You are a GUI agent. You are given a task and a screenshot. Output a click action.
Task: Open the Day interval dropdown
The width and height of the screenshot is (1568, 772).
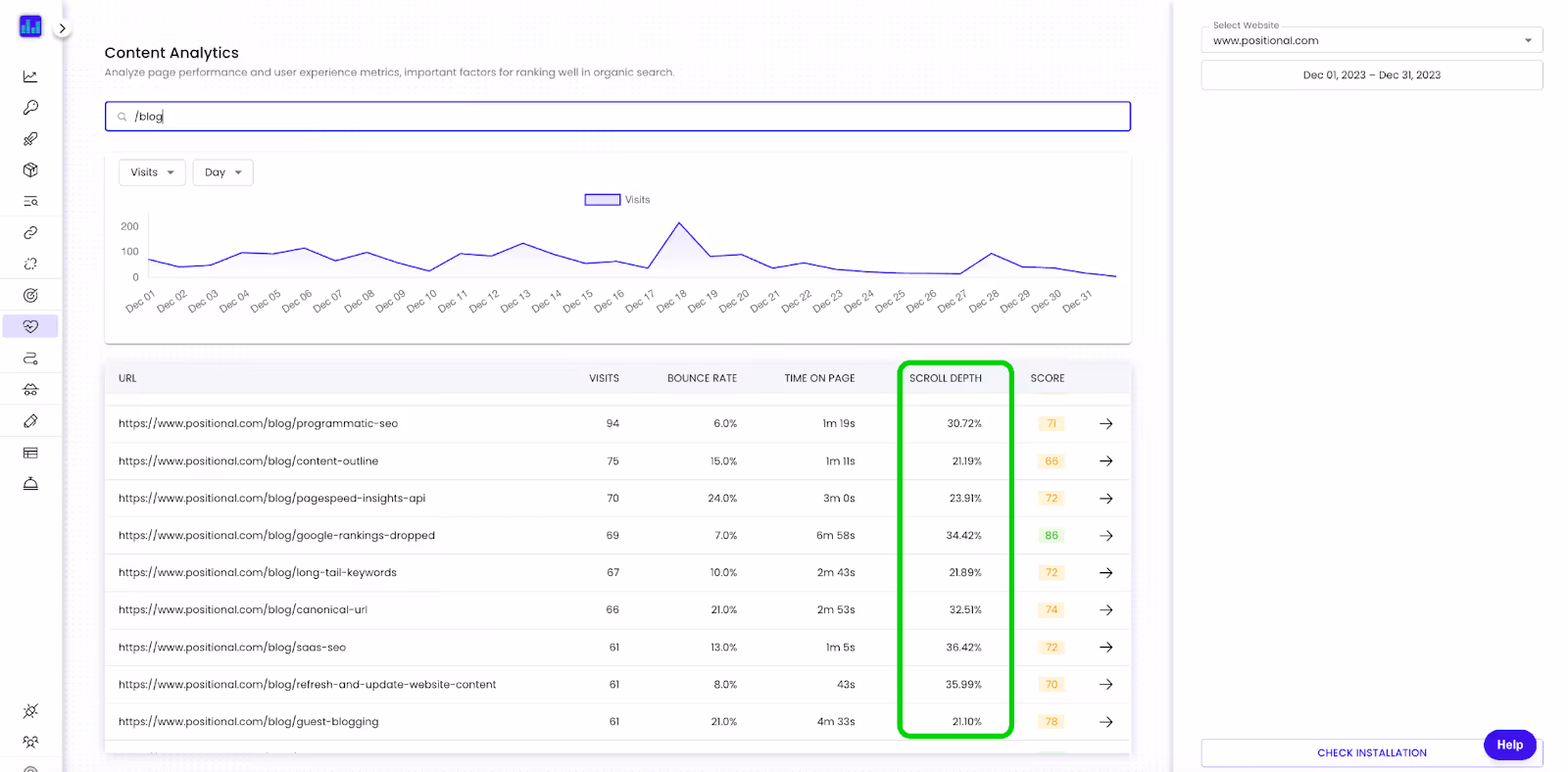[222, 172]
